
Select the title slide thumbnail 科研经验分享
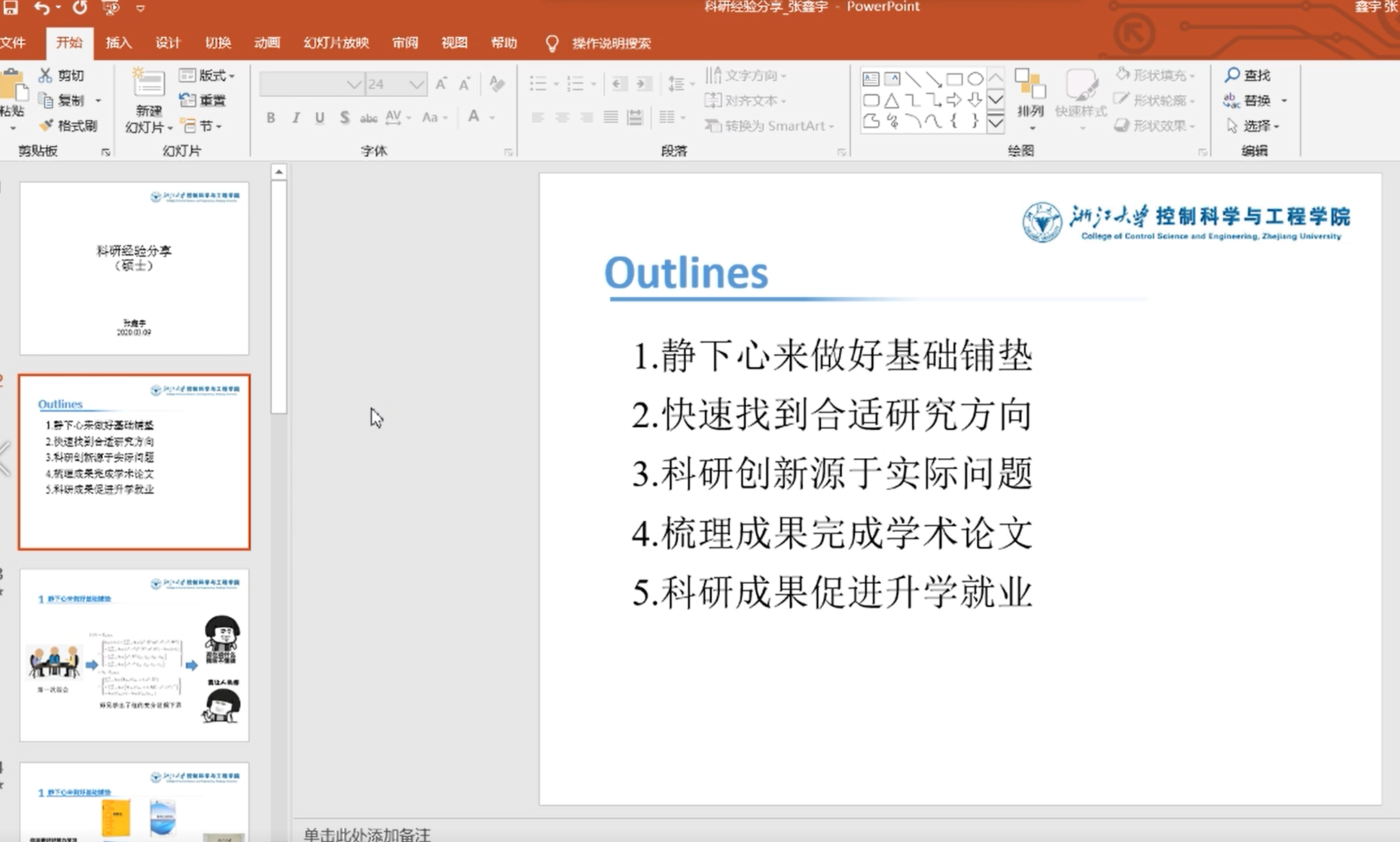pyautogui.click(x=134, y=269)
